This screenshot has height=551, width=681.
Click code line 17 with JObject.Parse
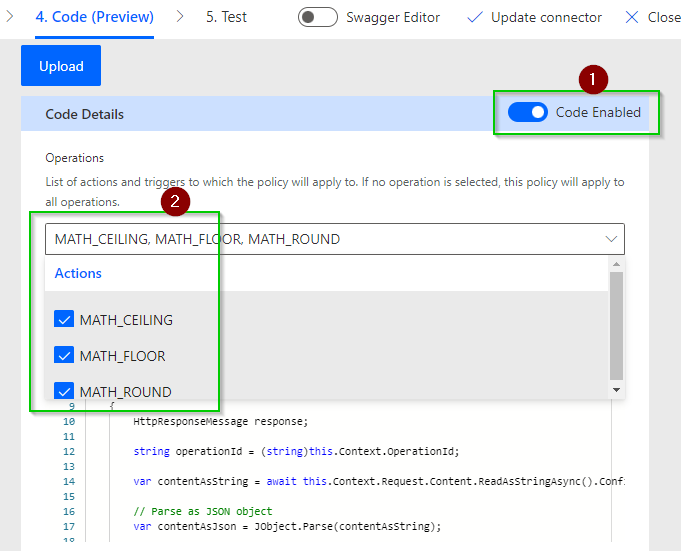coord(286,526)
